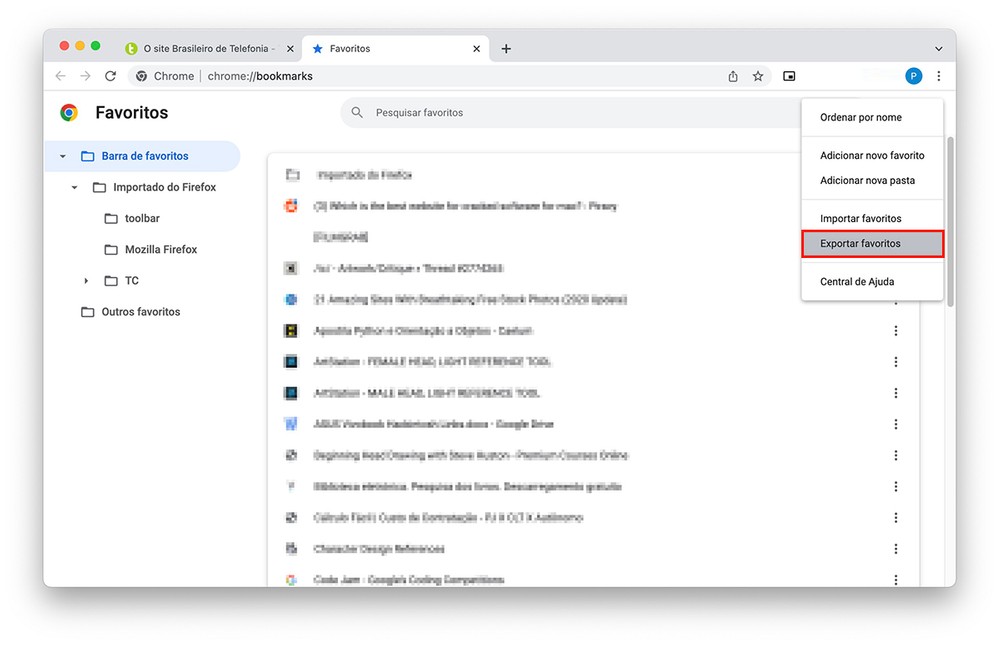Screen dimensions: 1000x645
Task: Open new tab with plus icon
Action: [506, 48]
